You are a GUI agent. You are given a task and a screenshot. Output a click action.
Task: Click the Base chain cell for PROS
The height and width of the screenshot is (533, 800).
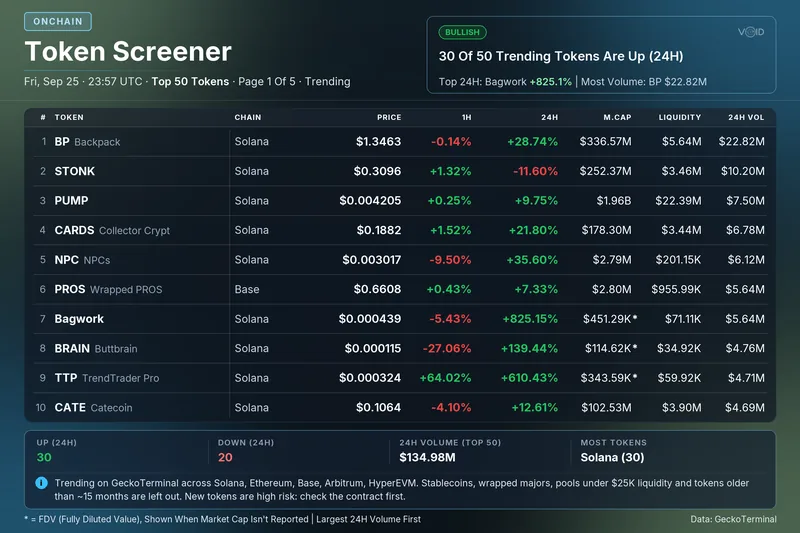point(247,290)
